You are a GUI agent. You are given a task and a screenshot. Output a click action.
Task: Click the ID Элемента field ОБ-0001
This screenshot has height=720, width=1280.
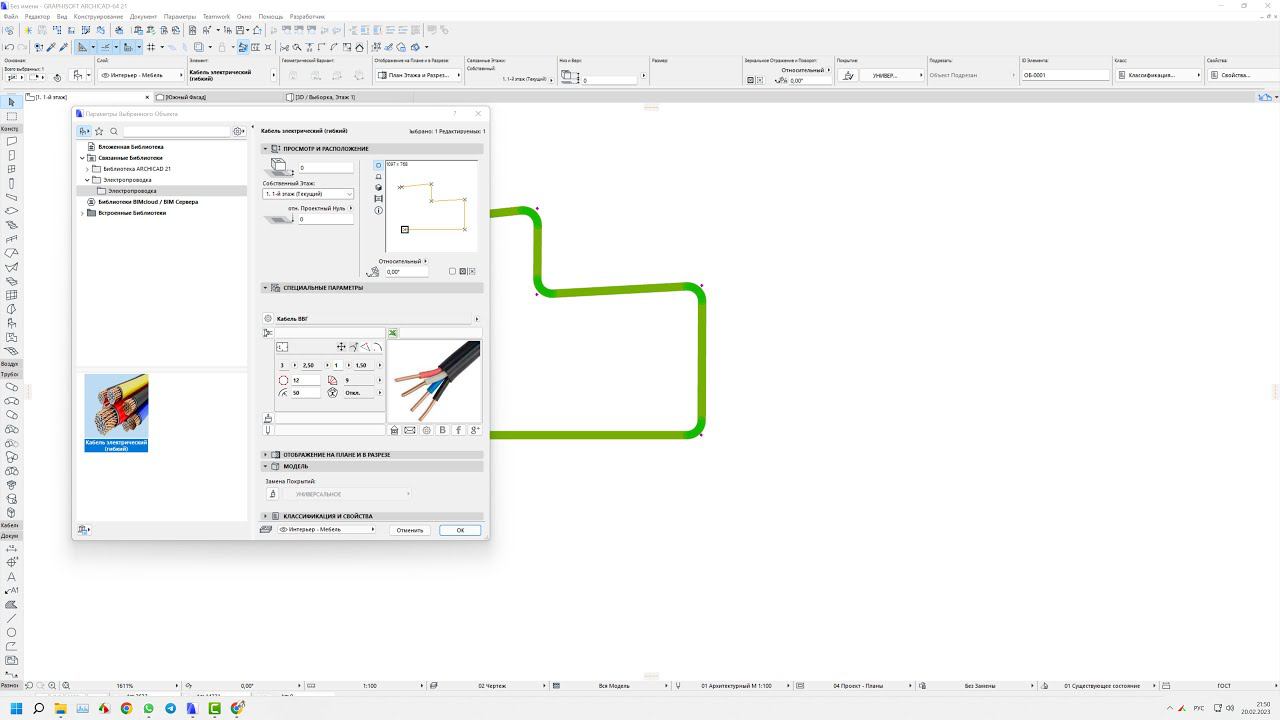(x=1065, y=75)
